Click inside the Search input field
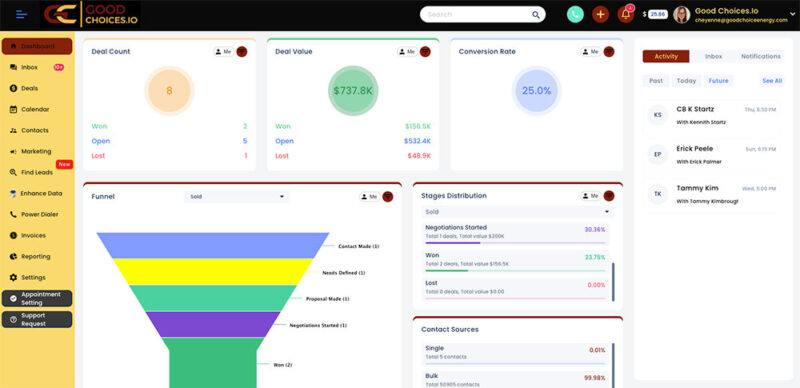Viewport: 800px width, 388px height. click(477, 14)
